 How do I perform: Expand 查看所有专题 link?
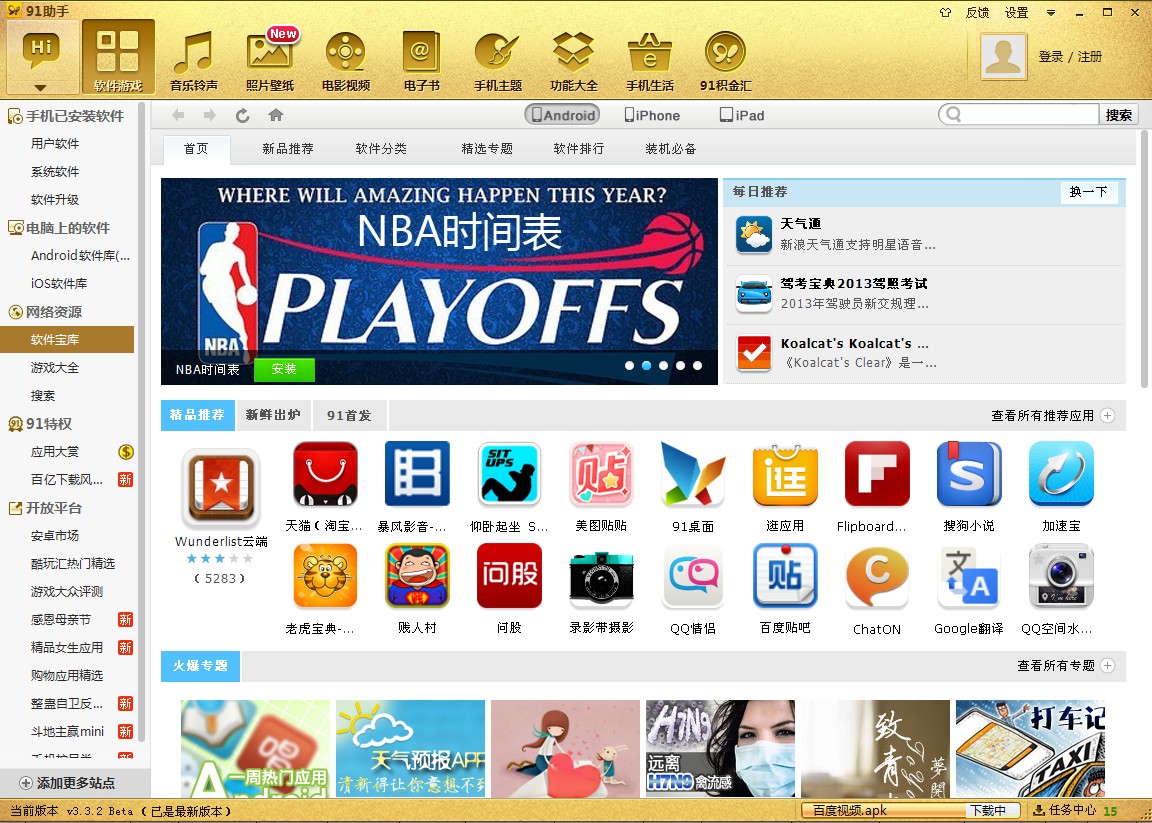(x=1065, y=666)
